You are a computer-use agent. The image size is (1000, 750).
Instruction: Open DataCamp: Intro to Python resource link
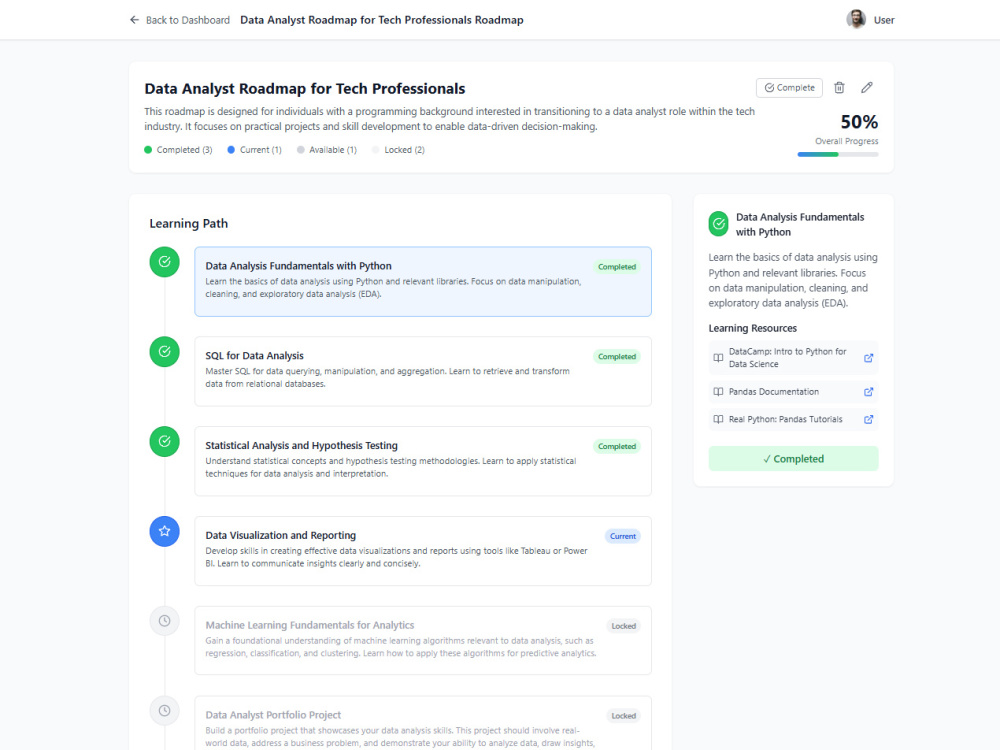793,358
